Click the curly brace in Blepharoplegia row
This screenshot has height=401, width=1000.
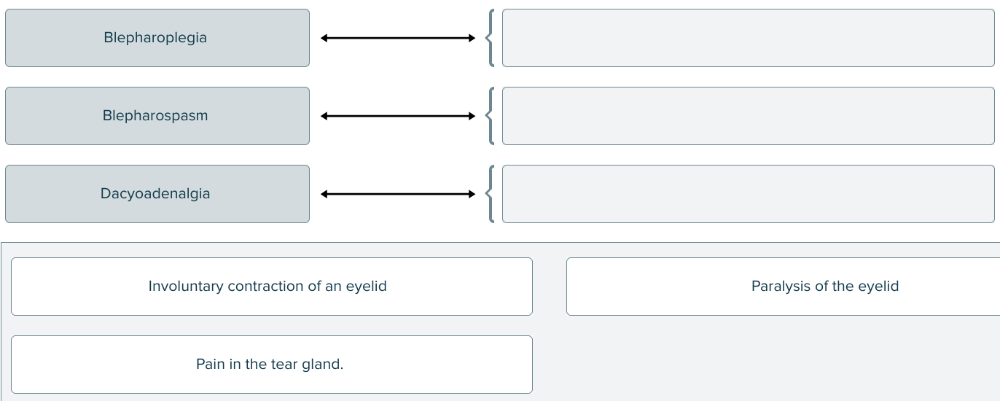pos(489,38)
